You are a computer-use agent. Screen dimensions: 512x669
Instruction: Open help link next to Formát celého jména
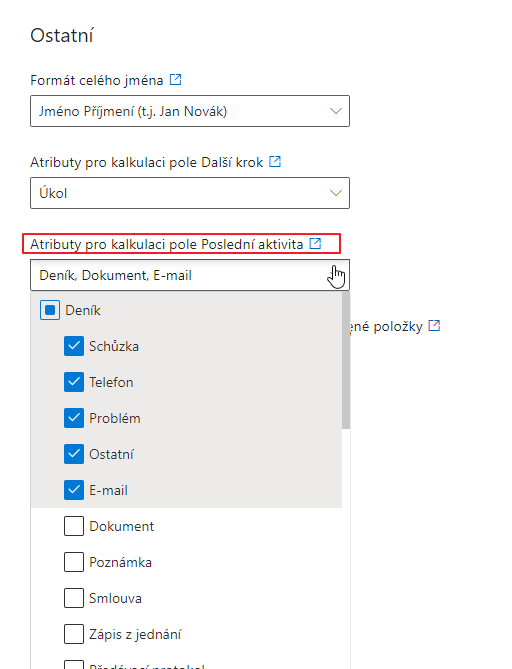(175, 79)
